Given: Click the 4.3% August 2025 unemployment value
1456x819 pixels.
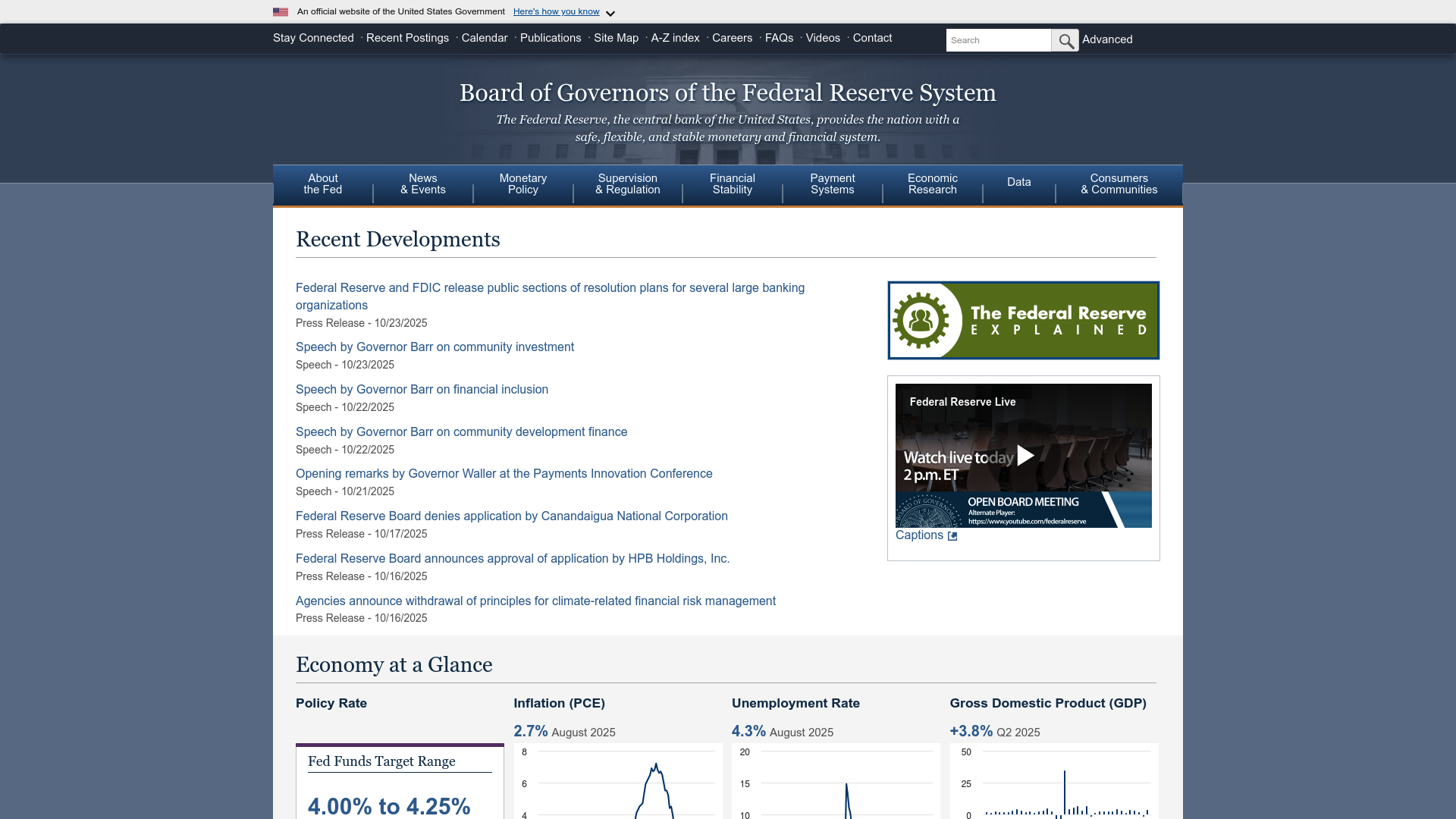Looking at the screenshot, I should pyautogui.click(x=782, y=732).
